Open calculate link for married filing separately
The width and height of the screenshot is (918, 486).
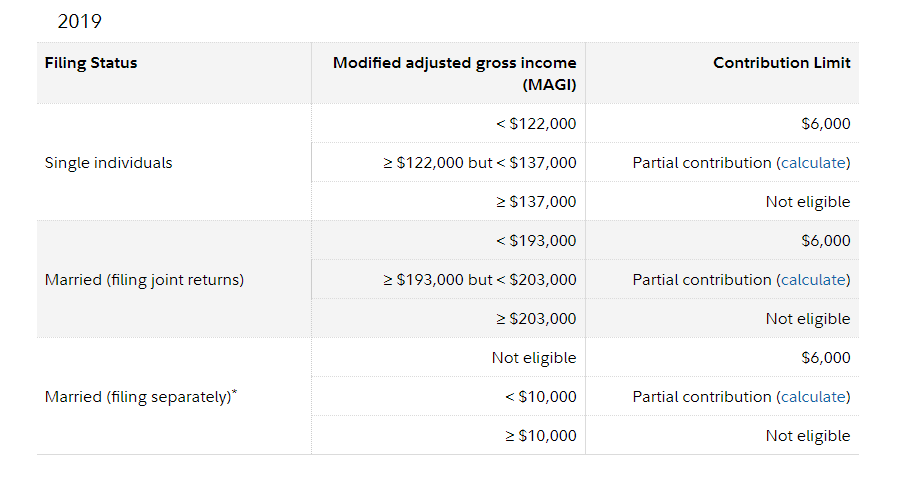click(x=813, y=397)
